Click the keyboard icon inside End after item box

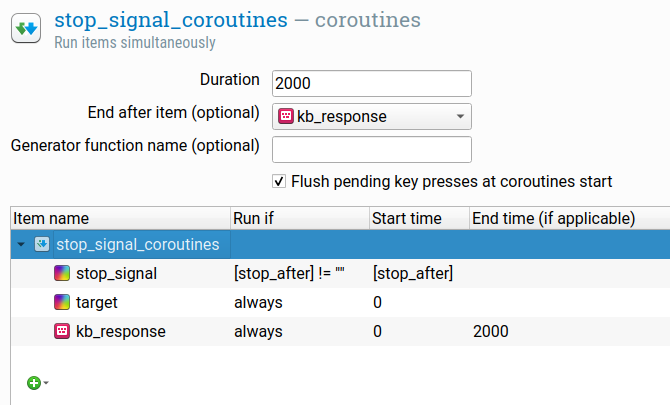coord(286,116)
